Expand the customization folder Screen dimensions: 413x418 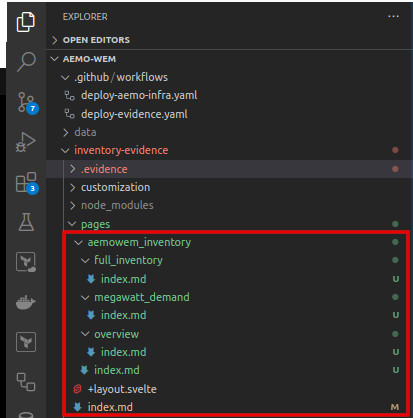pos(72,187)
